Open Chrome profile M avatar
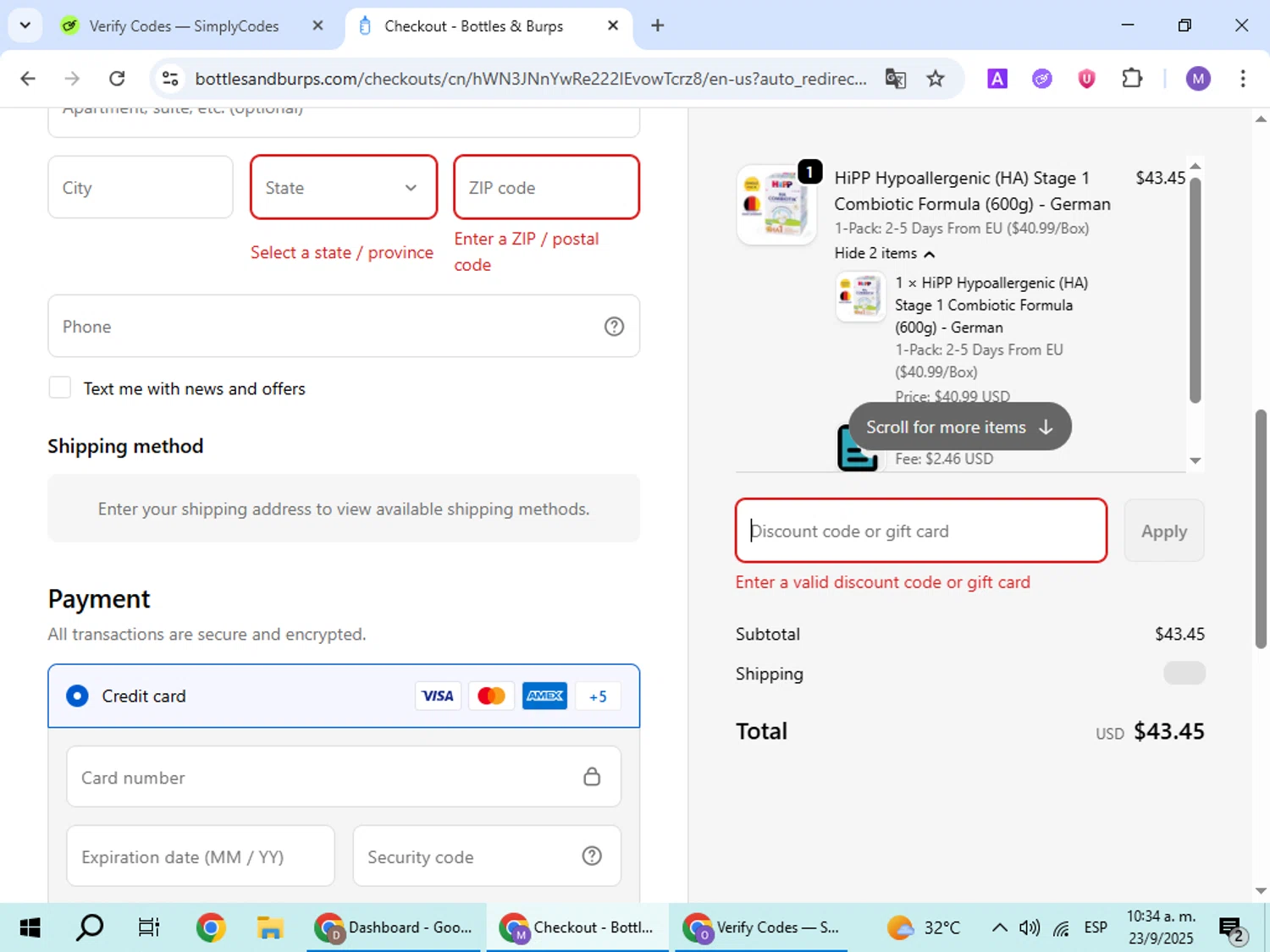This screenshot has height=952, width=1270. (1198, 79)
